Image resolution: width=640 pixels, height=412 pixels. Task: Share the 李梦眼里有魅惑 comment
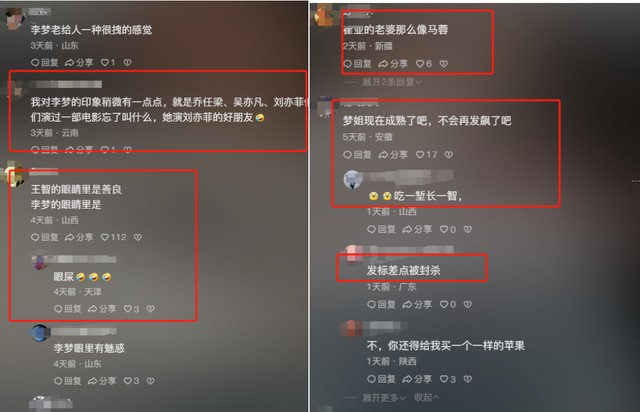point(102,381)
